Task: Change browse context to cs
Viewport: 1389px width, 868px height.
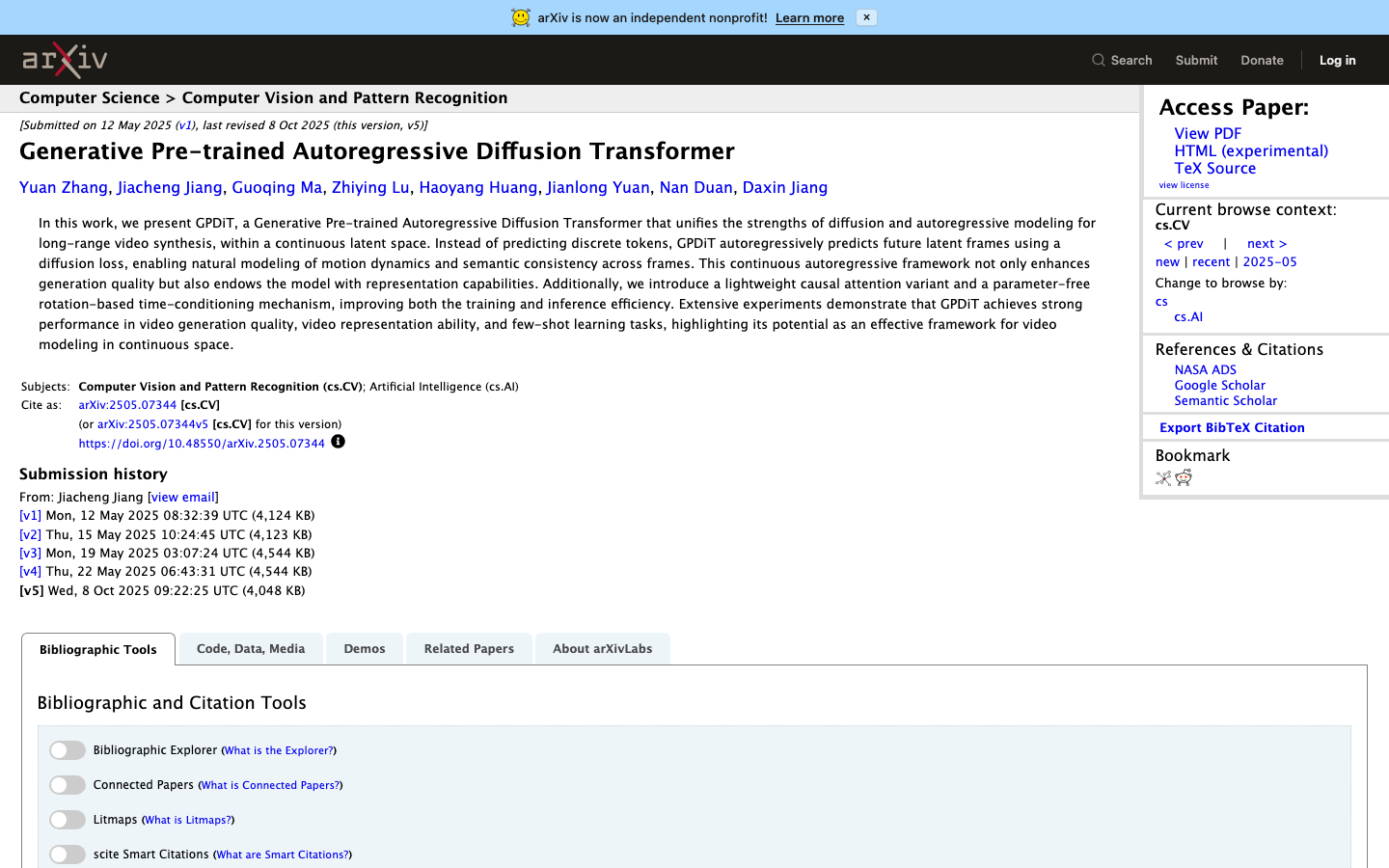Action: click(1161, 301)
